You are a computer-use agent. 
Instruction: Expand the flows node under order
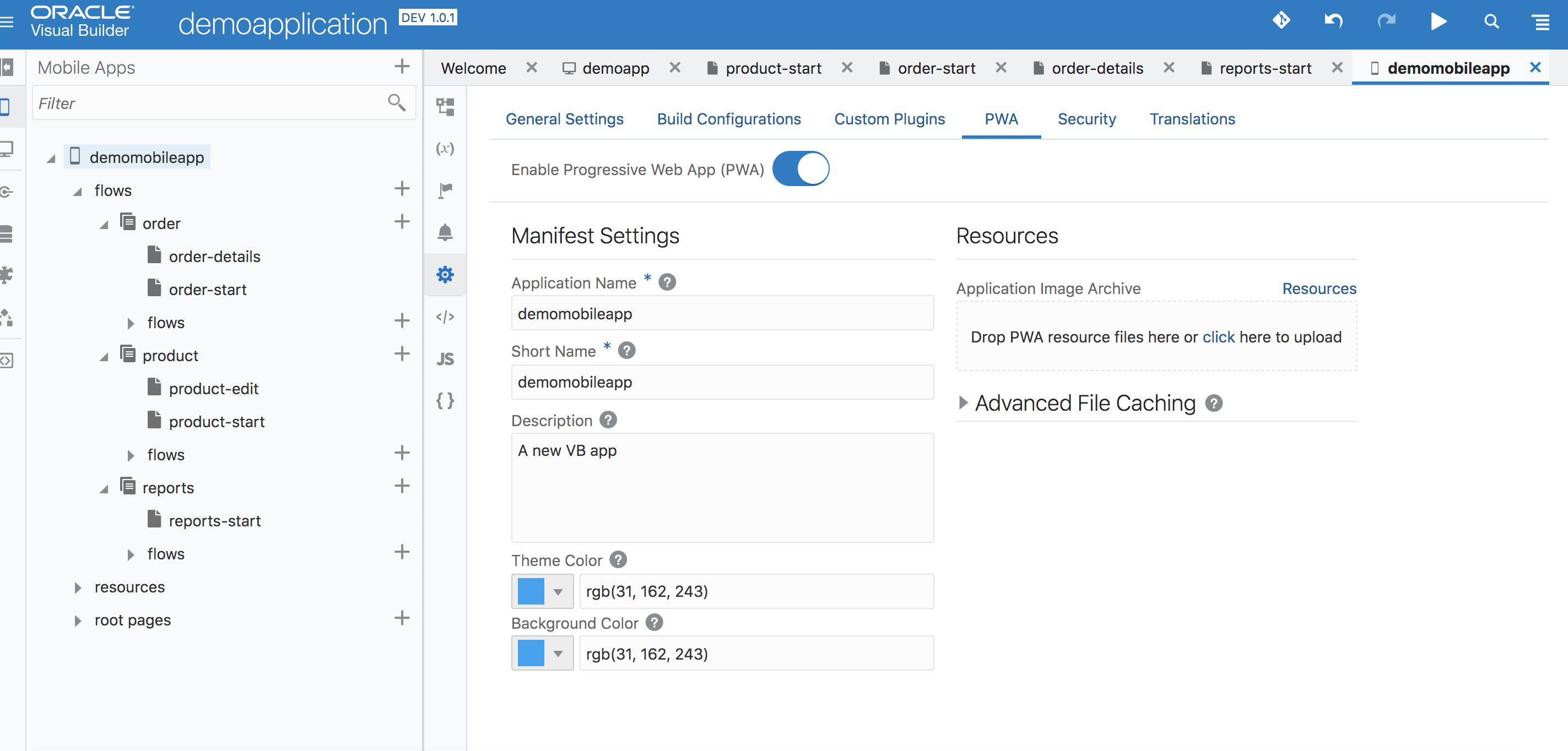click(130, 323)
